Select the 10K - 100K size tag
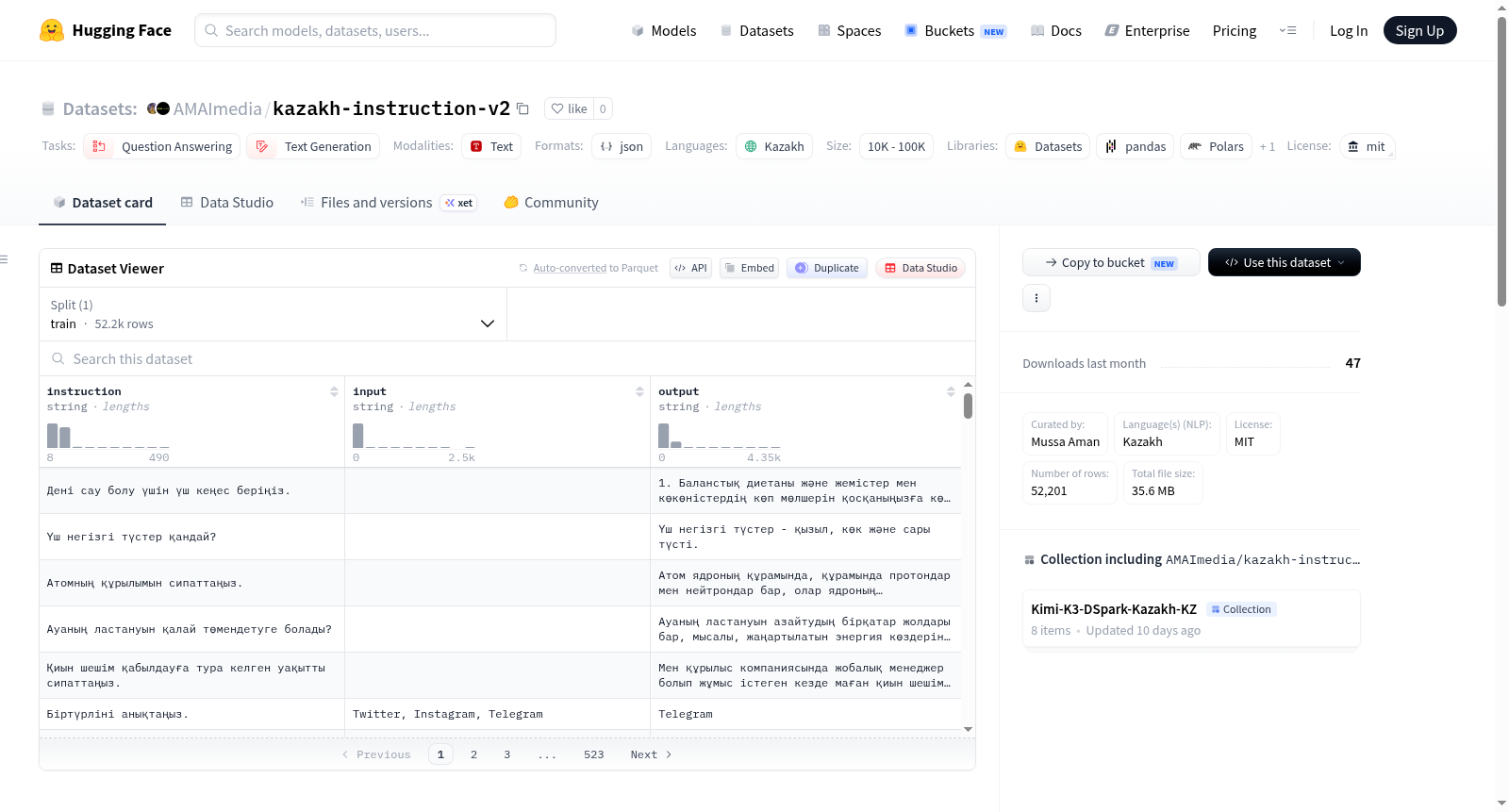 tap(896, 146)
